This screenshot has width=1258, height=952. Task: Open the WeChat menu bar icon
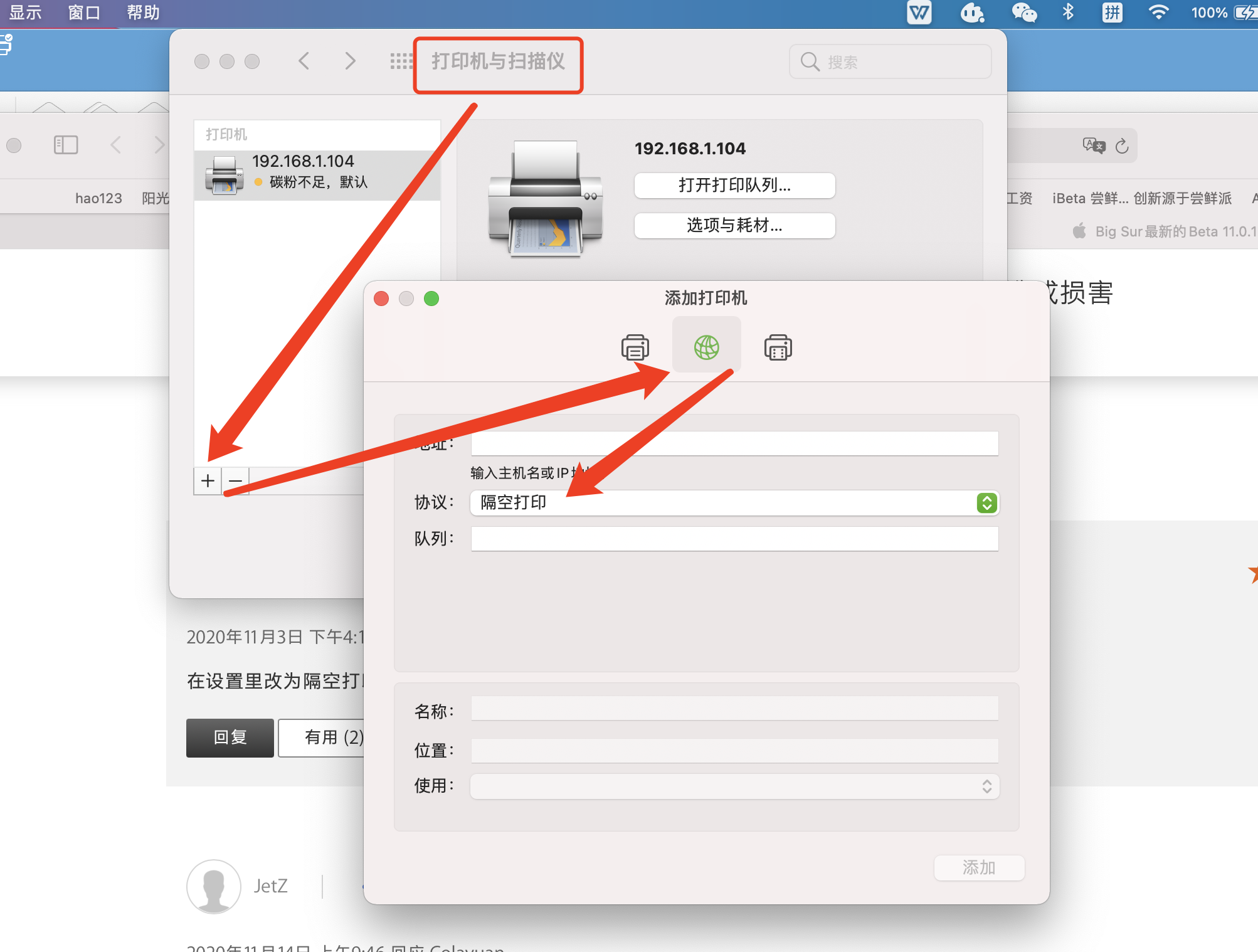(x=1024, y=12)
